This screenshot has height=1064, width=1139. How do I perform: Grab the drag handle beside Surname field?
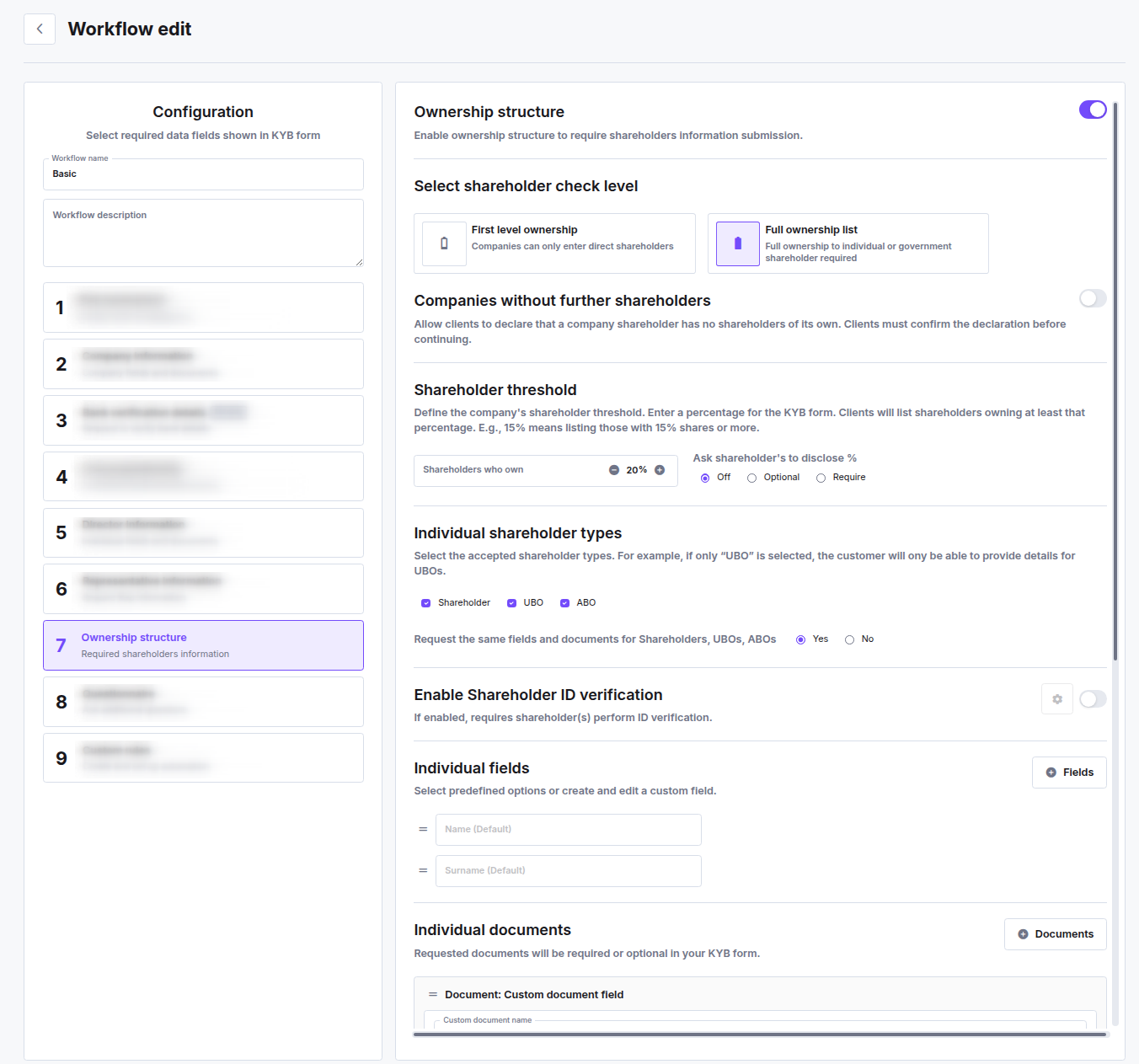(x=423, y=870)
